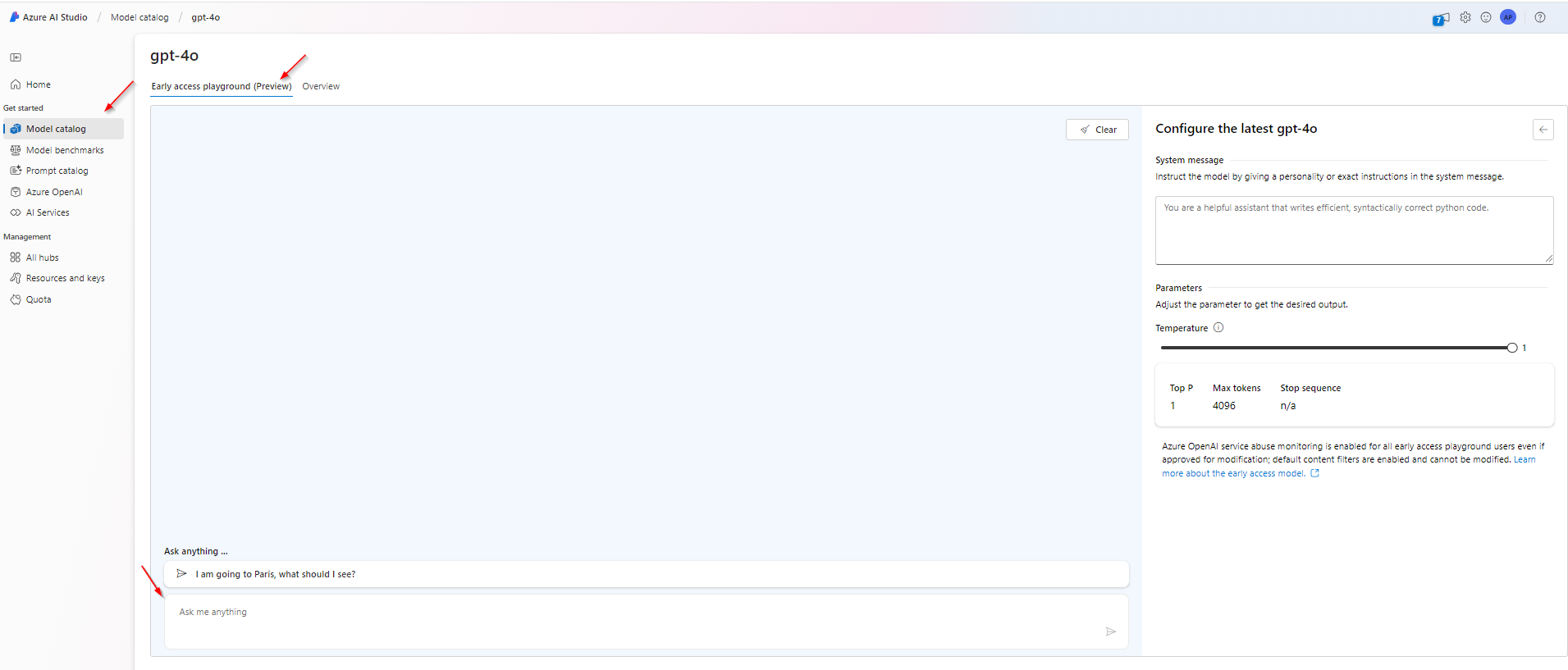The image size is (1568, 670).
Task: Click the AI Services icon
Action: pos(16,212)
